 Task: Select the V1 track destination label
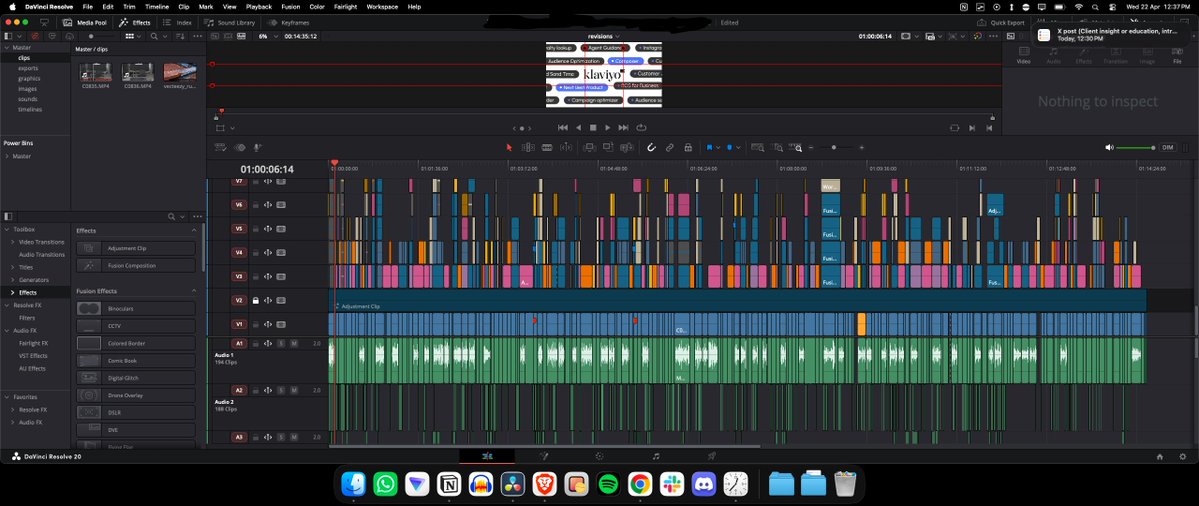[239, 324]
